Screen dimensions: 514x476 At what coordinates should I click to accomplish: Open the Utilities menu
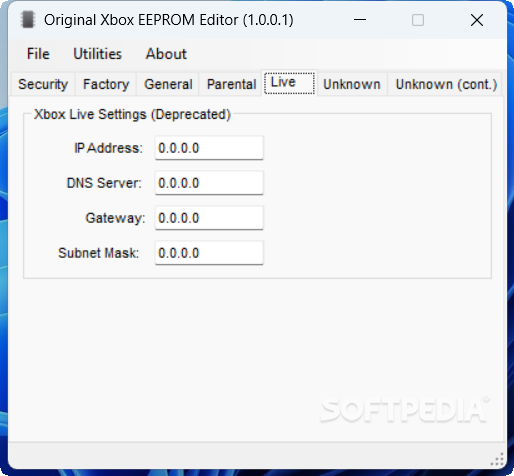pyautogui.click(x=97, y=54)
